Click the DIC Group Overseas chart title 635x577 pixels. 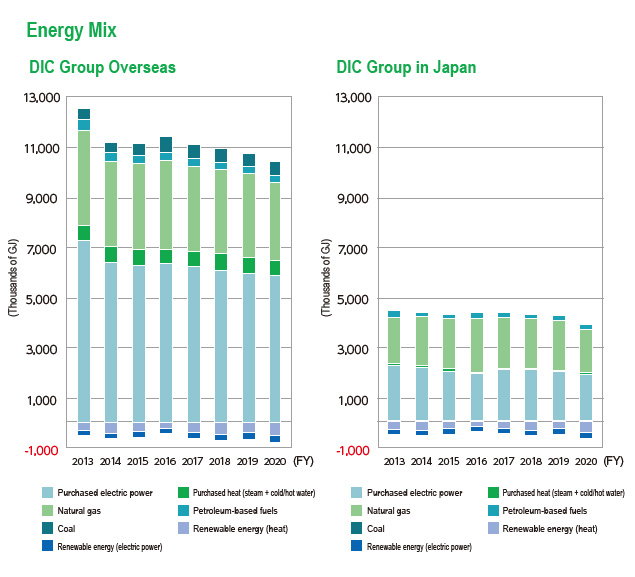pos(102,67)
